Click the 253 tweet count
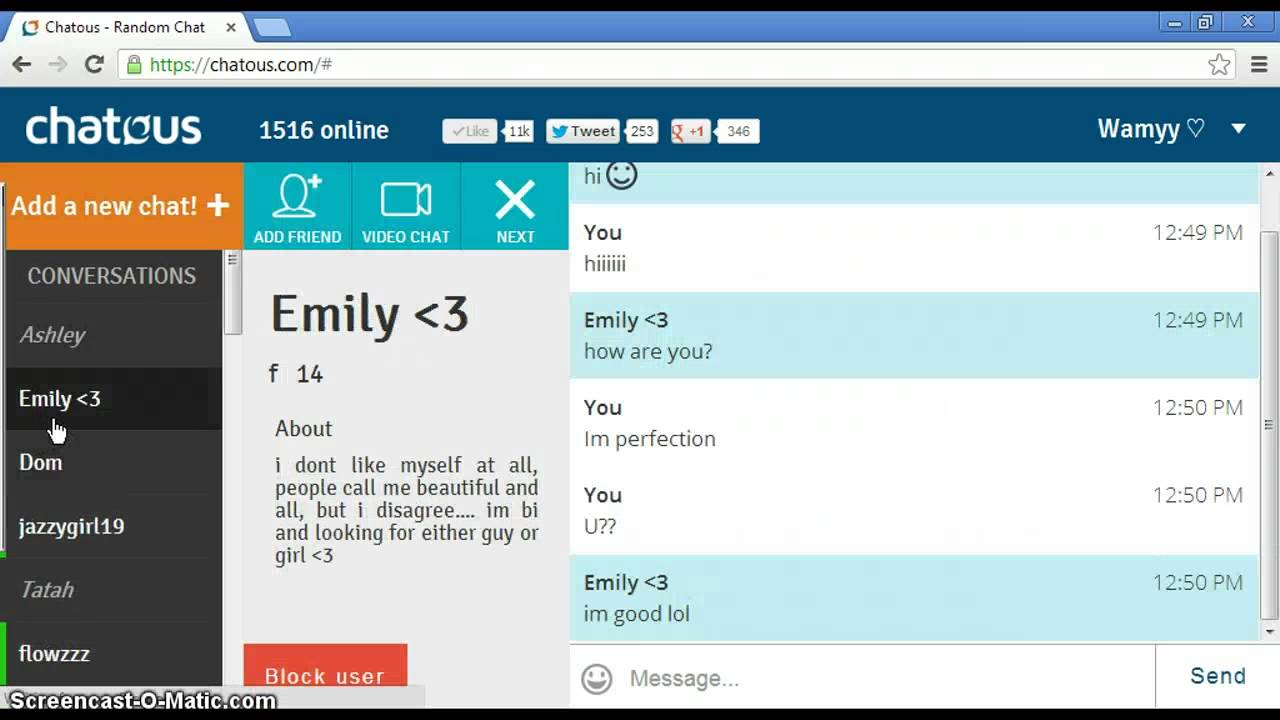Image resolution: width=1280 pixels, height=720 pixels. 642,131
